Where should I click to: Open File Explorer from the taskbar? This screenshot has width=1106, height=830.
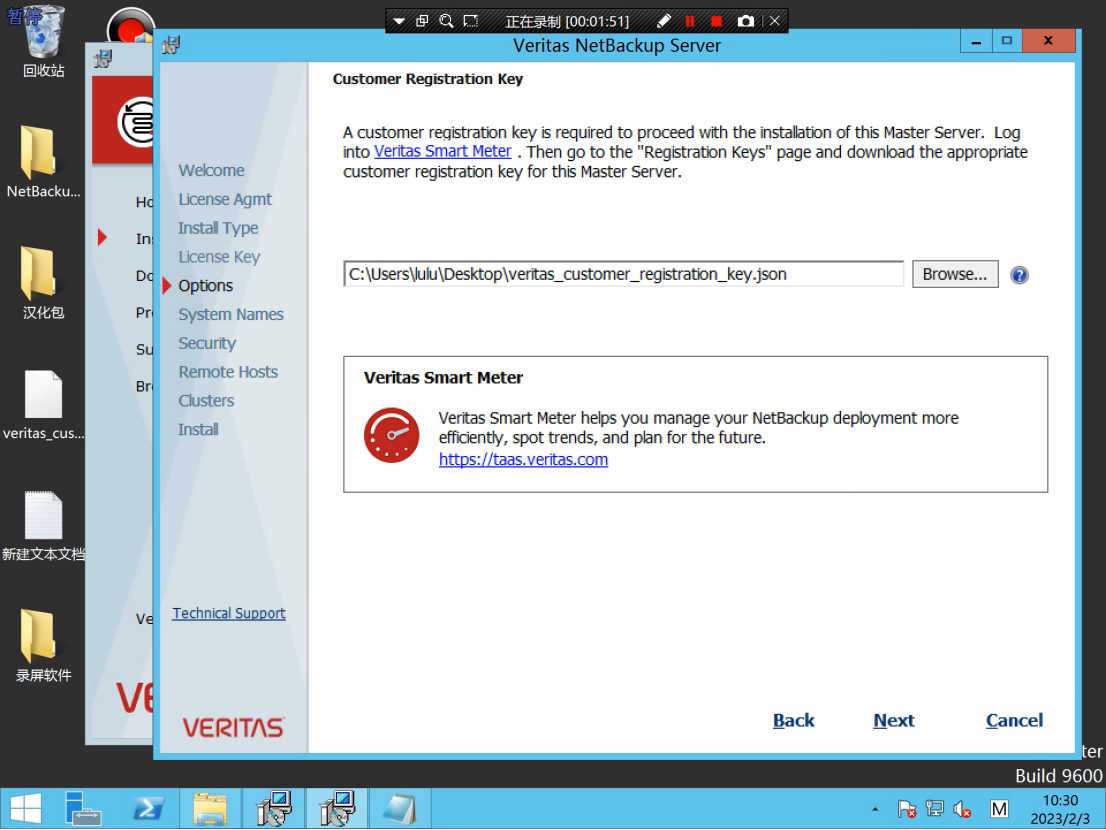coord(210,808)
